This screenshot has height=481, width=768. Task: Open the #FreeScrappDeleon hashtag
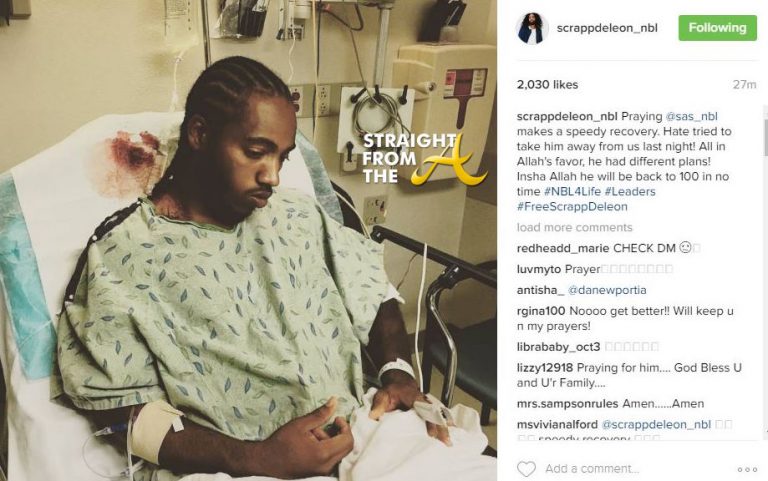click(572, 207)
